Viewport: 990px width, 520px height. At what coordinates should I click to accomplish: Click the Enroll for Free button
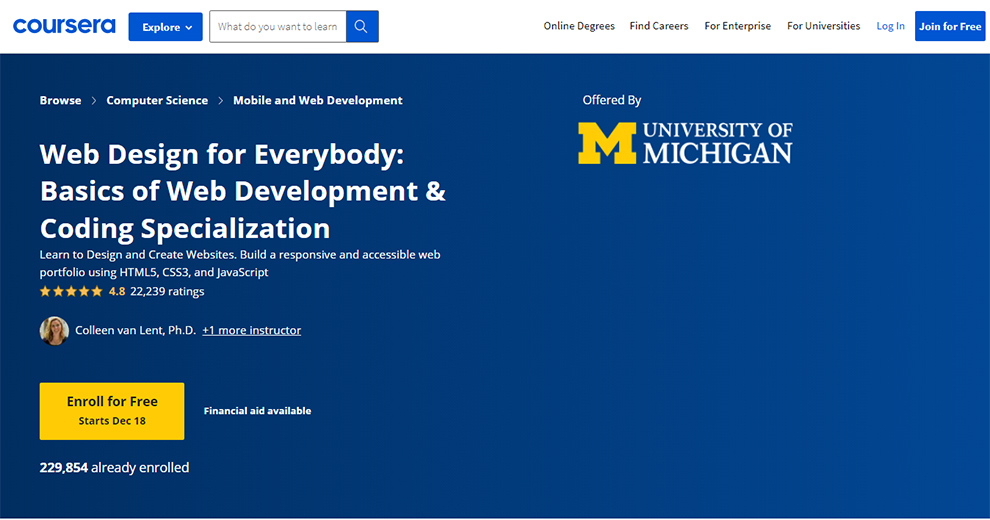(112, 411)
